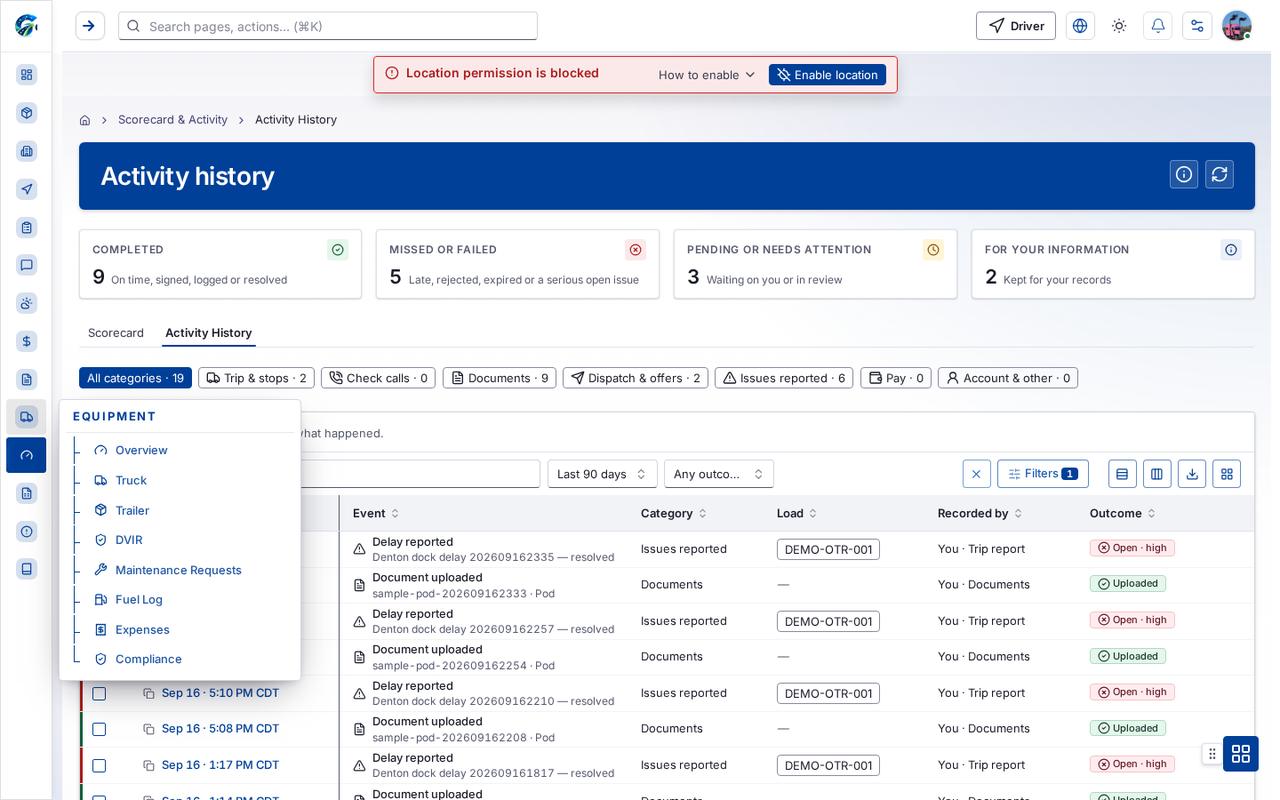Clear filters with the X button
The width and height of the screenshot is (1280, 800).
[x=977, y=474]
